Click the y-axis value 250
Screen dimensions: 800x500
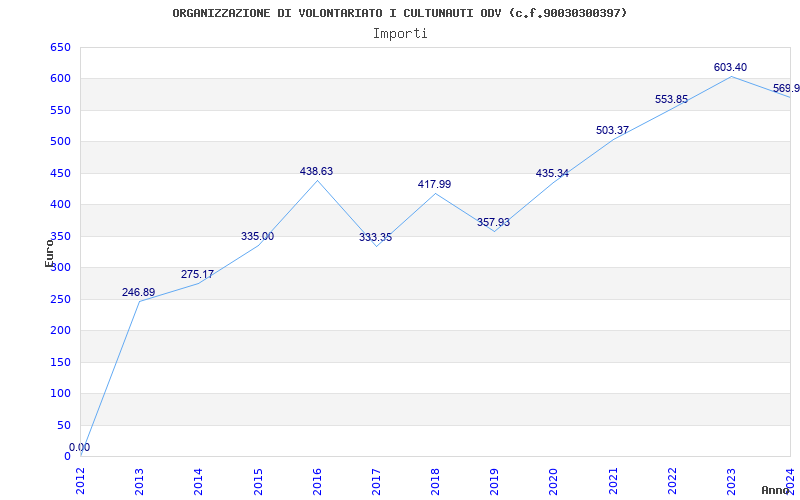[x=60, y=299]
